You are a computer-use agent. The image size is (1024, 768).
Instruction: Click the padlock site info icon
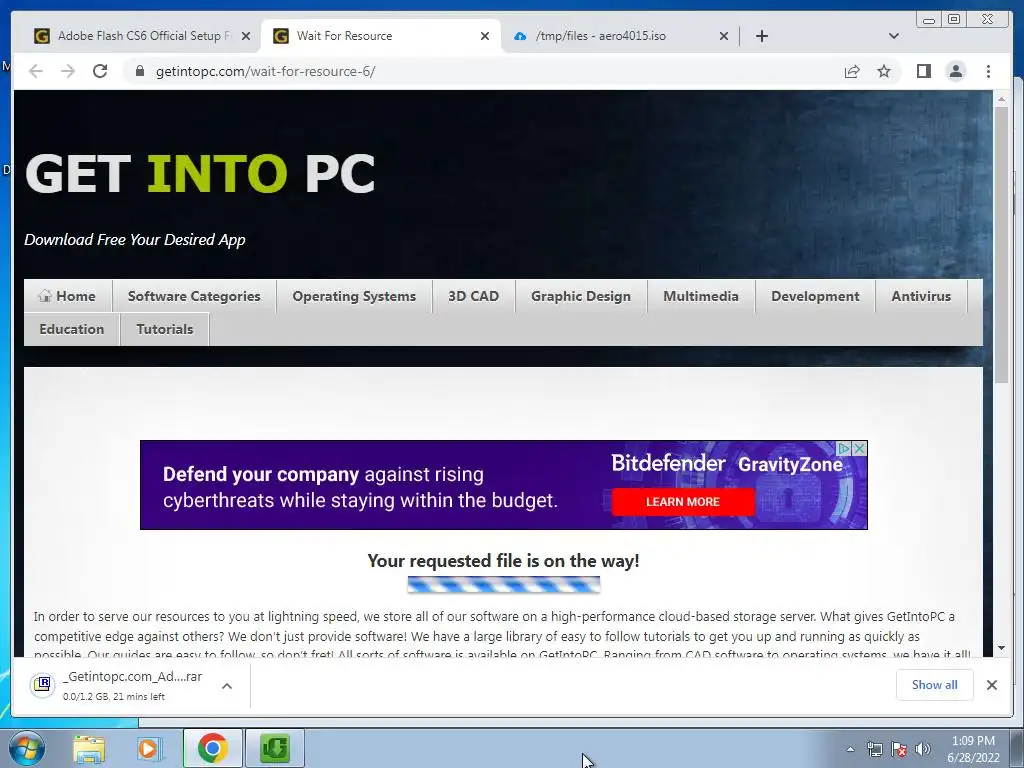139,71
